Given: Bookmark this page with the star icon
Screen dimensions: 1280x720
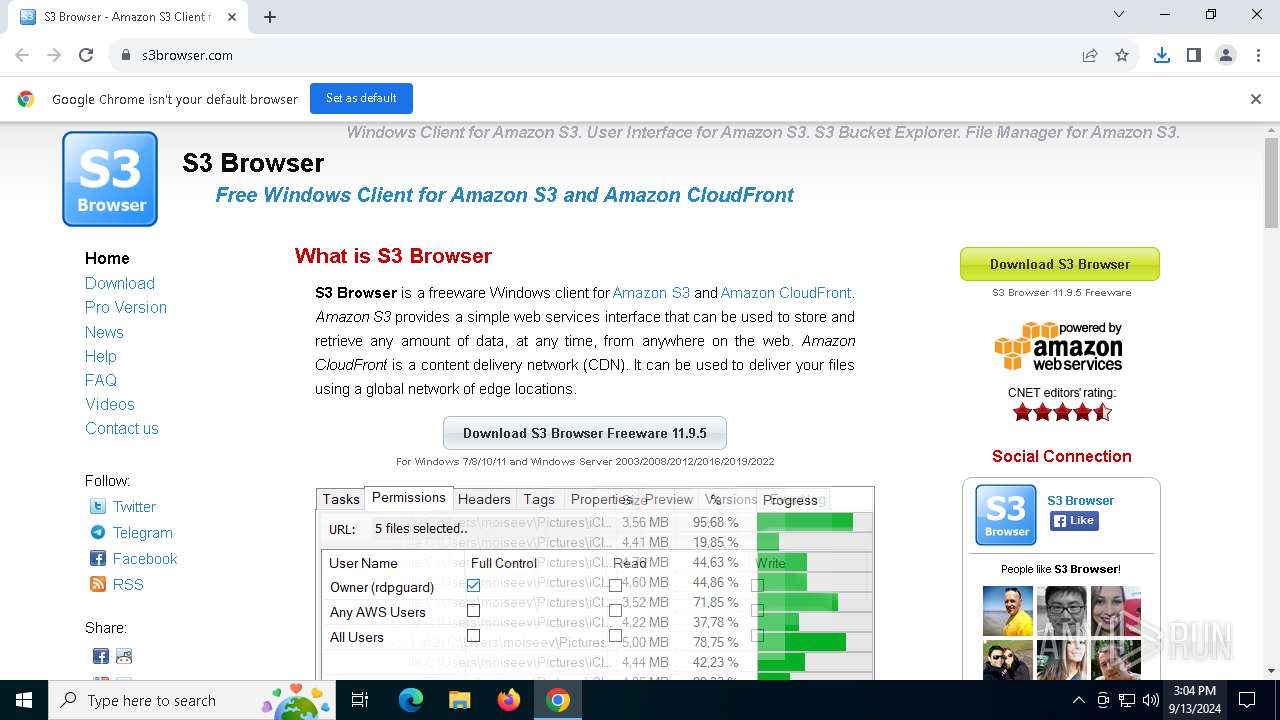Looking at the screenshot, I should [1122, 55].
